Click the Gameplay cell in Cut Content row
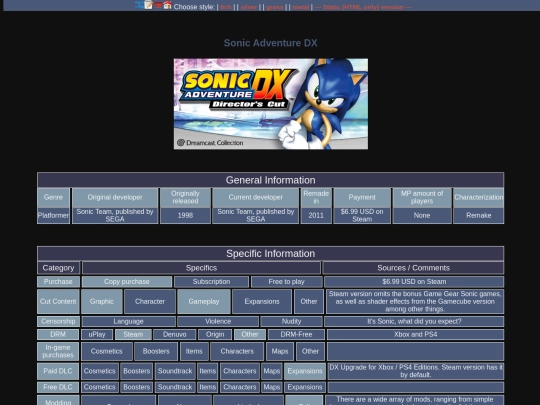Screen dimensions: 540x405 [204, 301]
